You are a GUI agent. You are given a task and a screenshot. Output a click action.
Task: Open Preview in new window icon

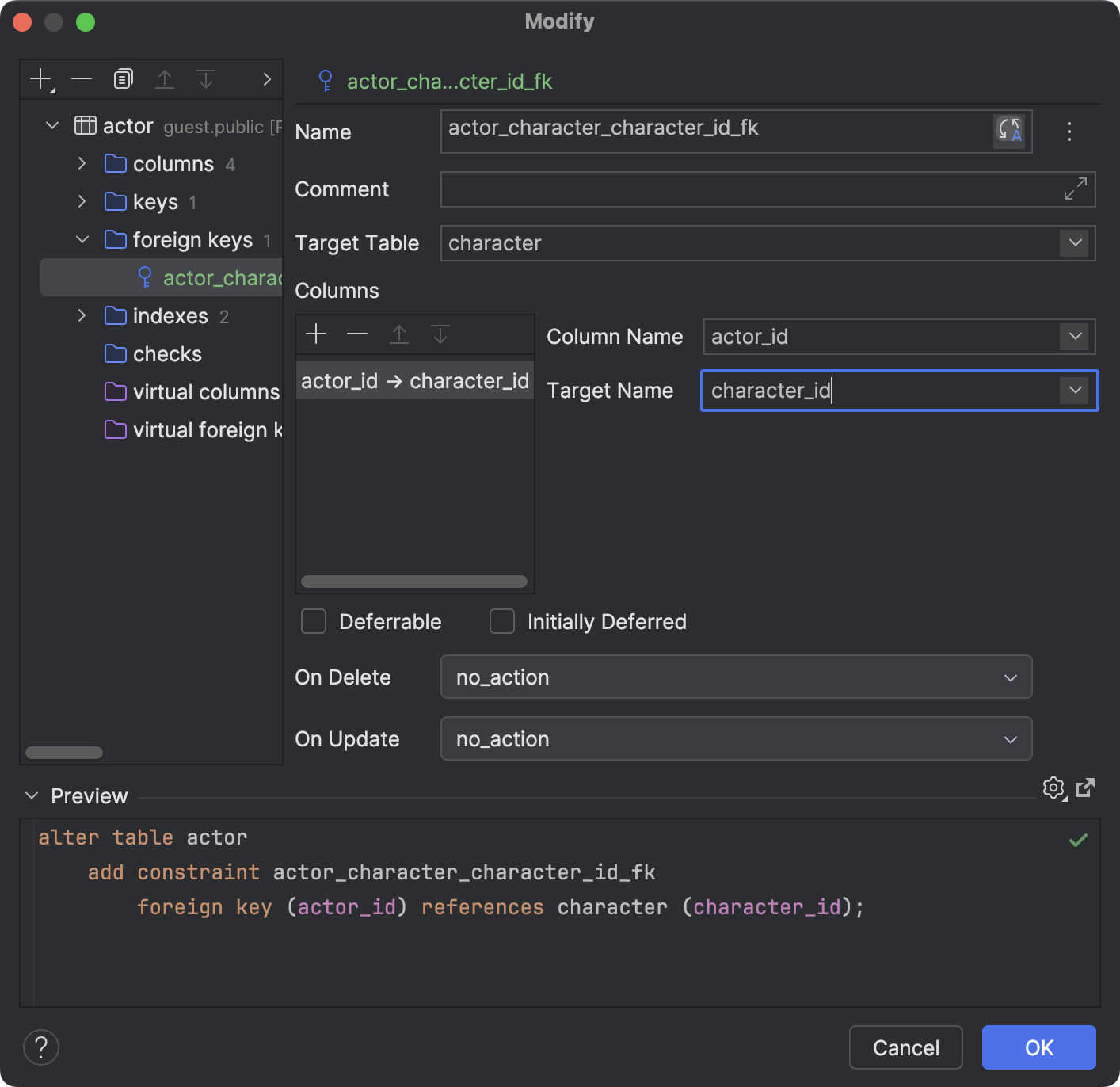click(1086, 788)
